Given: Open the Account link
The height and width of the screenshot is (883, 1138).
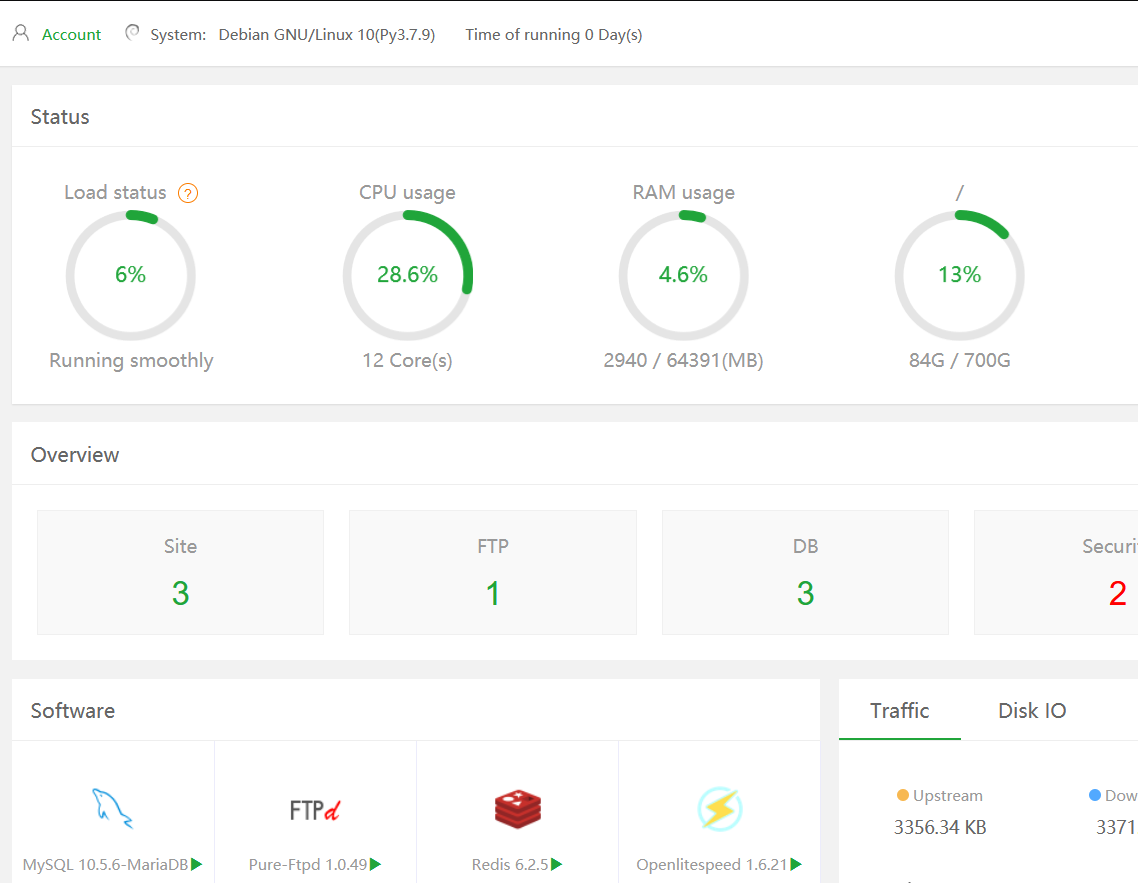Looking at the screenshot, I should tap(71, 35).
